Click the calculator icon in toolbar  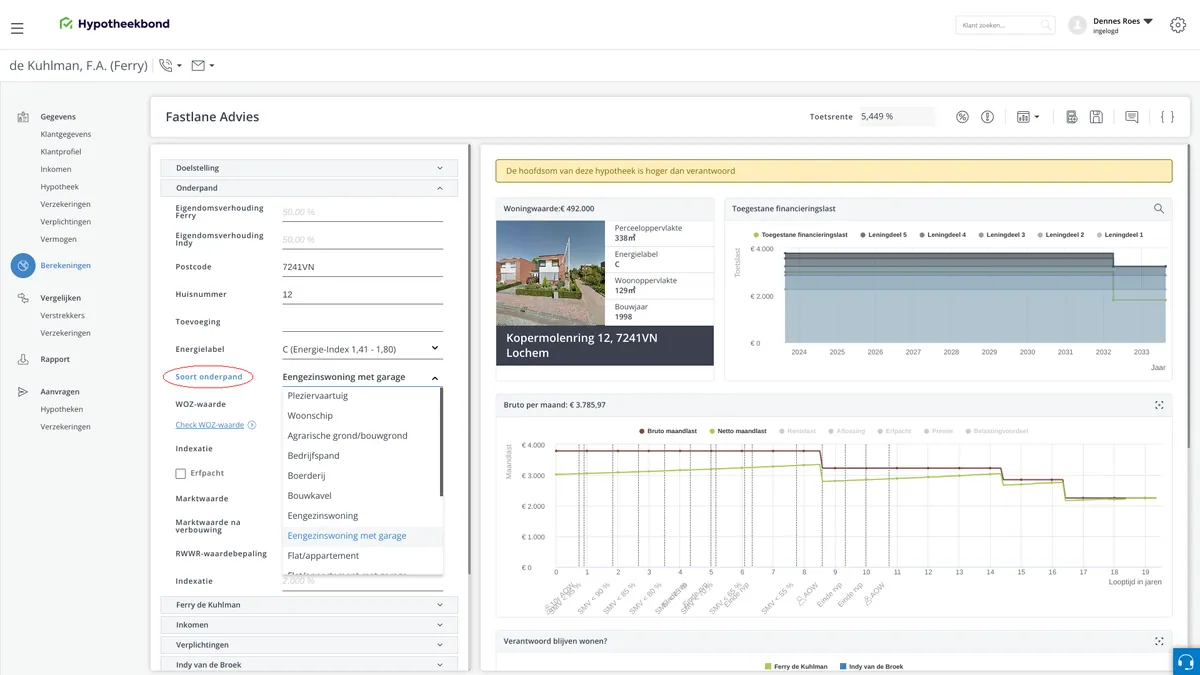(x=1071, y=117)
